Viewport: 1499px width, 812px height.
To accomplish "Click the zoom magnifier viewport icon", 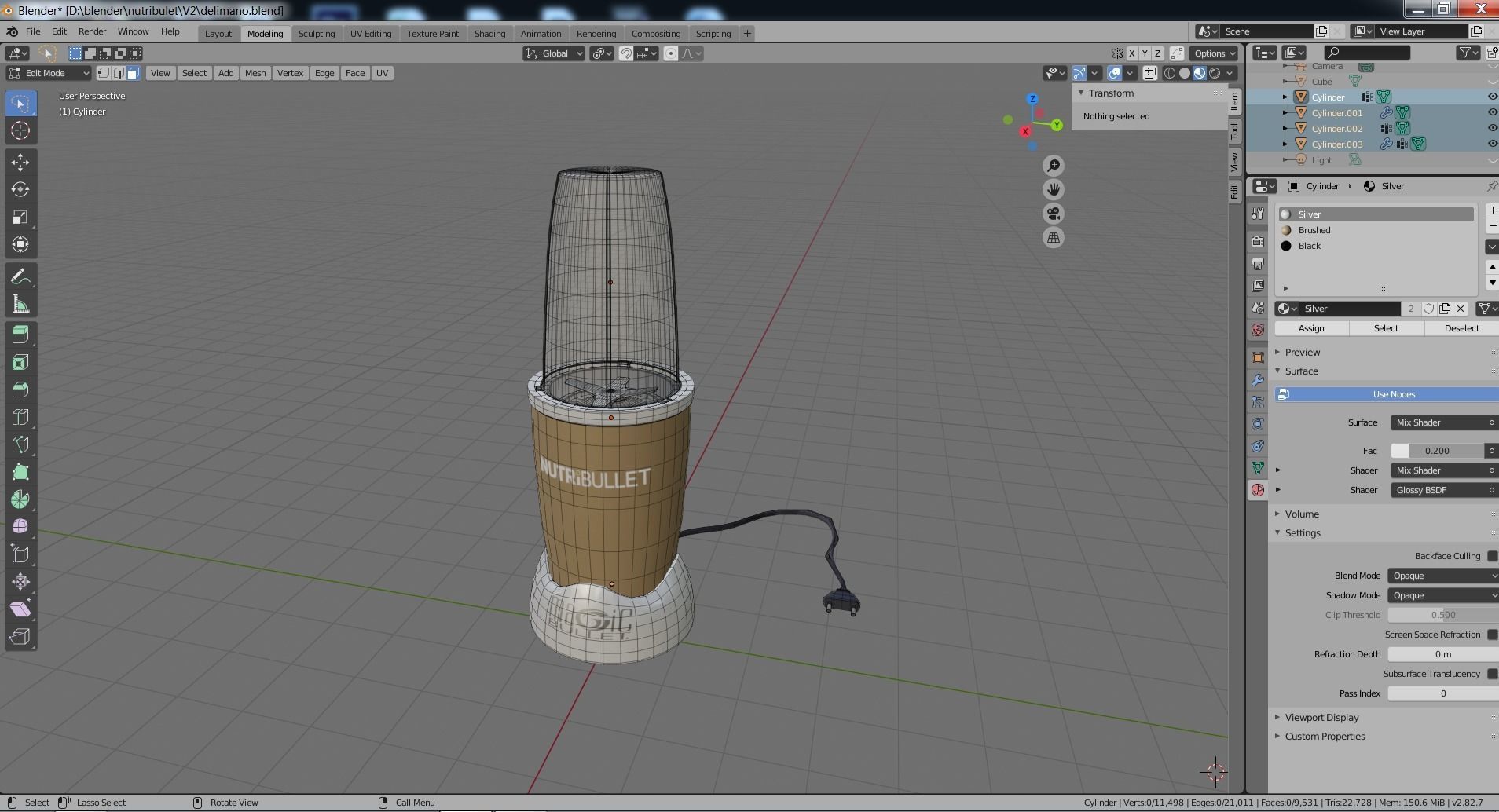I will pos(1054,166).
